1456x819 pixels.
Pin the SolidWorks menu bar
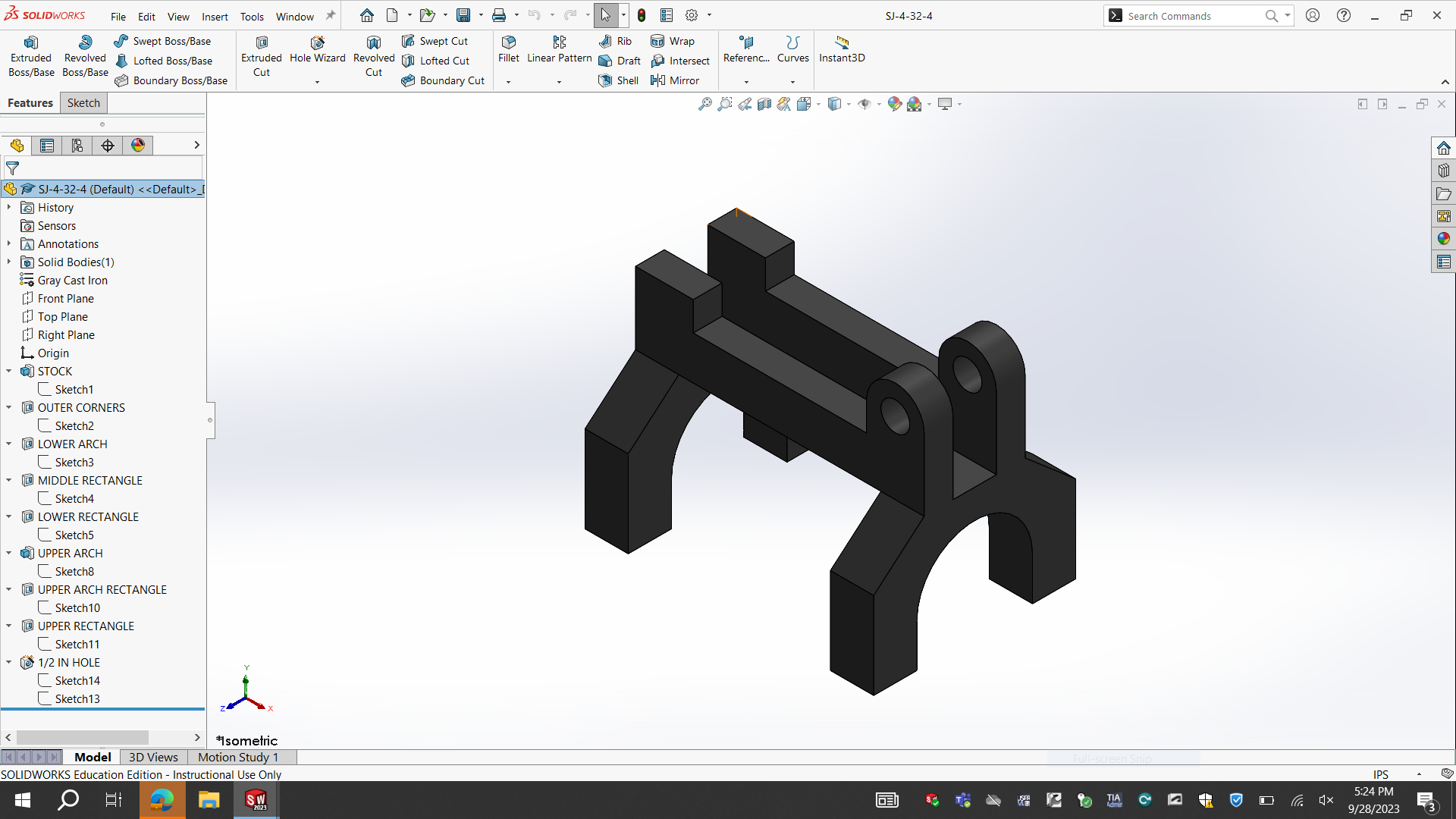(331, 15)
